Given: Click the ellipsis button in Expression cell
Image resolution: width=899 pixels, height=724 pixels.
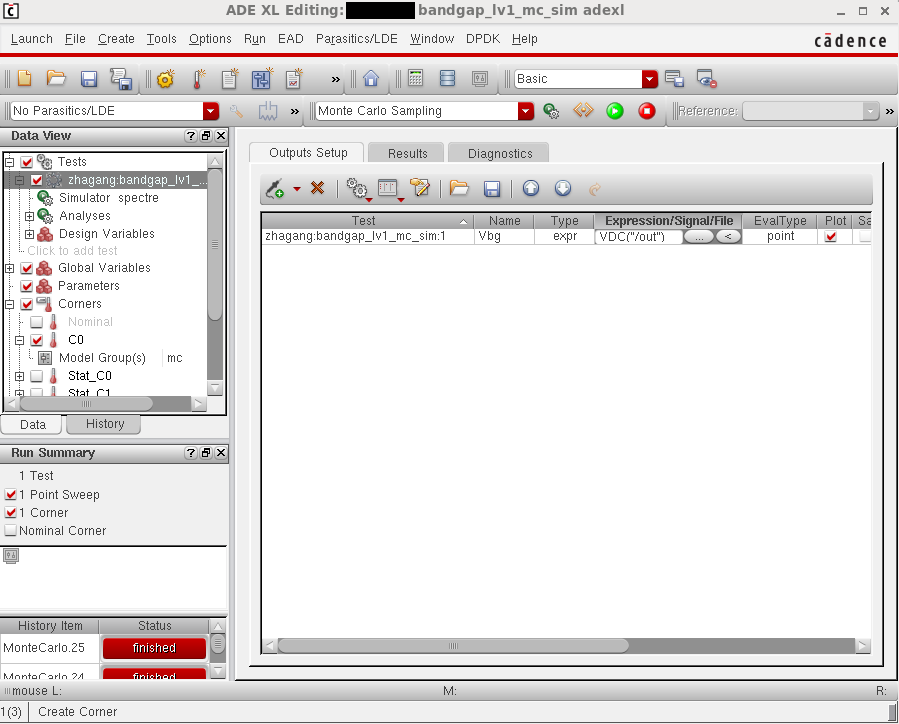Looking at the screenshot, I should coord(698,236).
